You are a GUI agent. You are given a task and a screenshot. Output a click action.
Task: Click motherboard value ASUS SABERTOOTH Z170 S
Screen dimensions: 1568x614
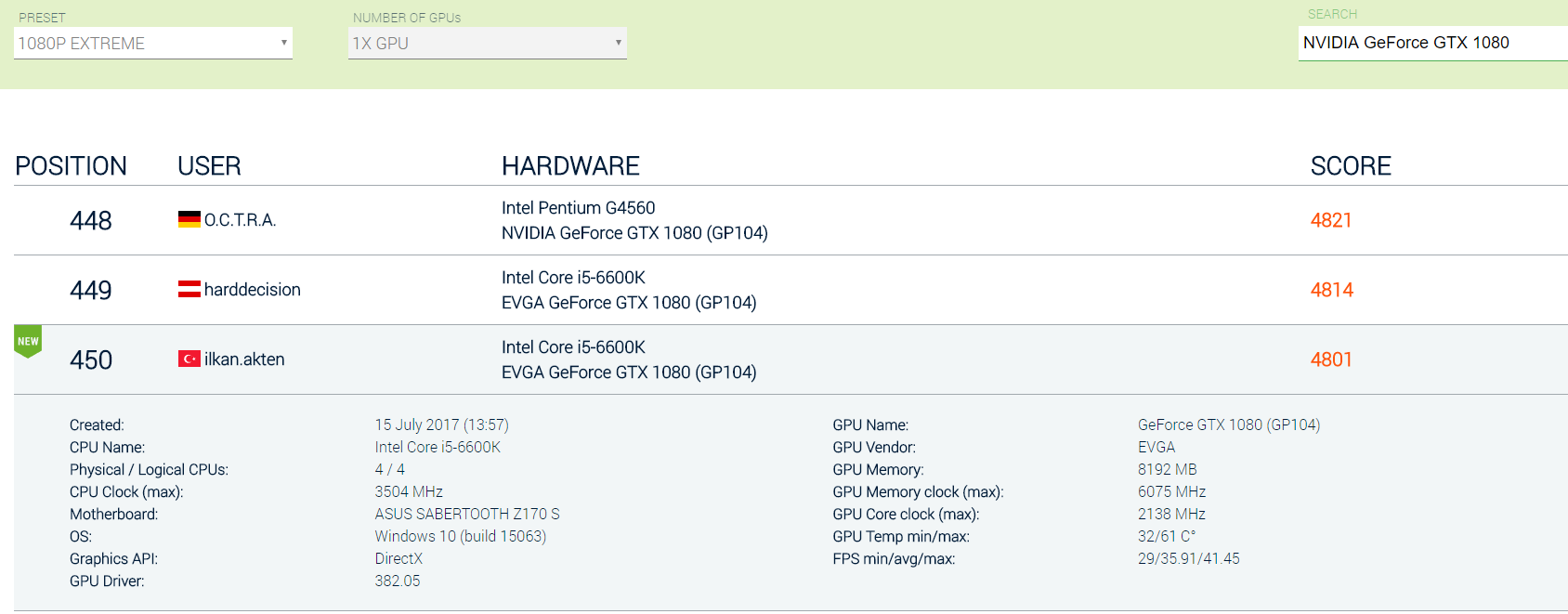click(467, 514)
